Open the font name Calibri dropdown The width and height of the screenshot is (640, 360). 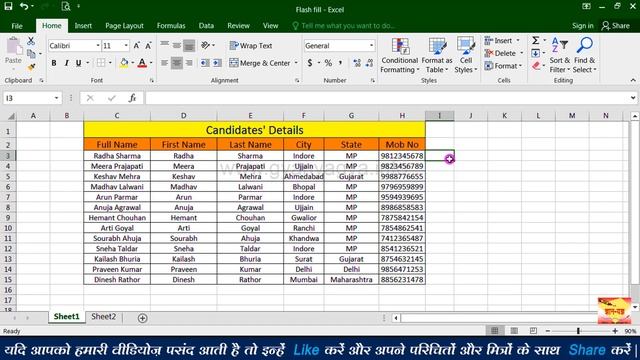98,46
